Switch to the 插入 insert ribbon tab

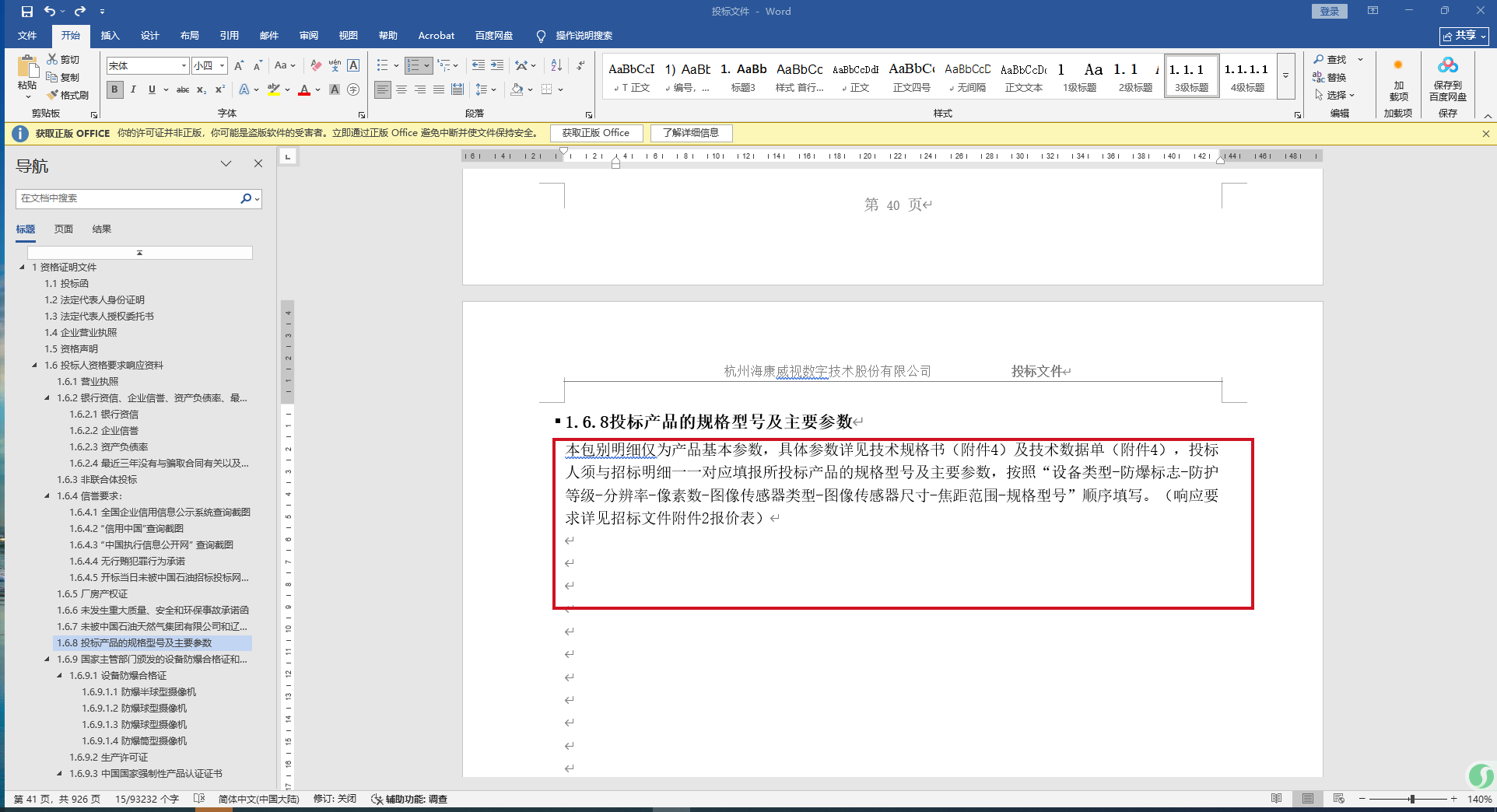coord(110,36)
